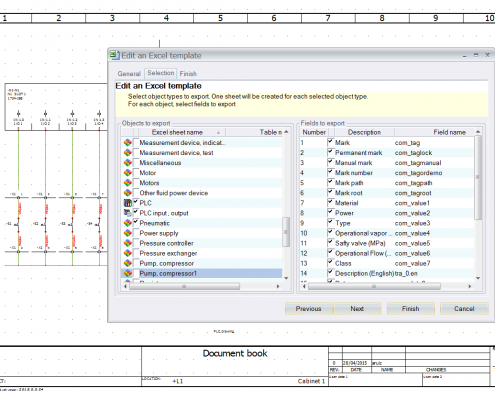
Task: Click the Pressure exchanger row icon
Action: (x=128, y=253)
